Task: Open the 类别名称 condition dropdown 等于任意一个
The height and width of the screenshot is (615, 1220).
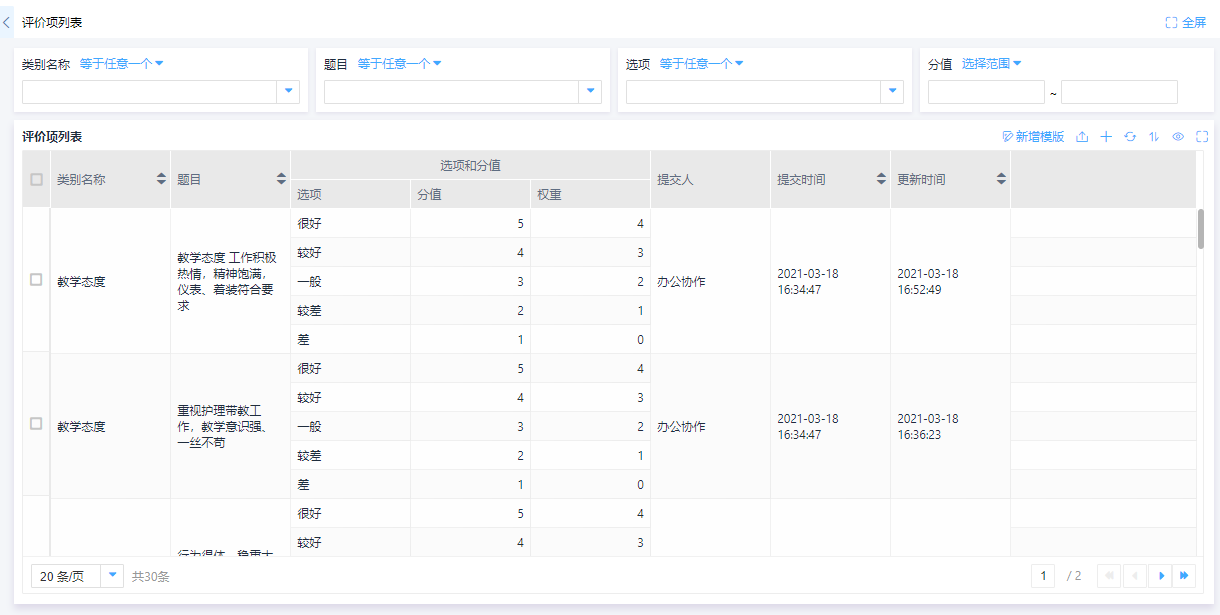Action: tap(121, 64)
